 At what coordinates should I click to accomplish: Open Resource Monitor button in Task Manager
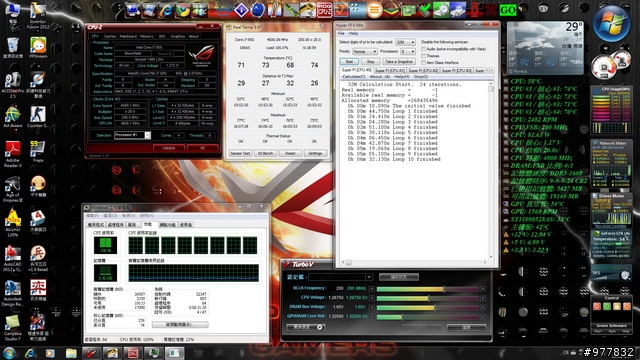(180, 324)
